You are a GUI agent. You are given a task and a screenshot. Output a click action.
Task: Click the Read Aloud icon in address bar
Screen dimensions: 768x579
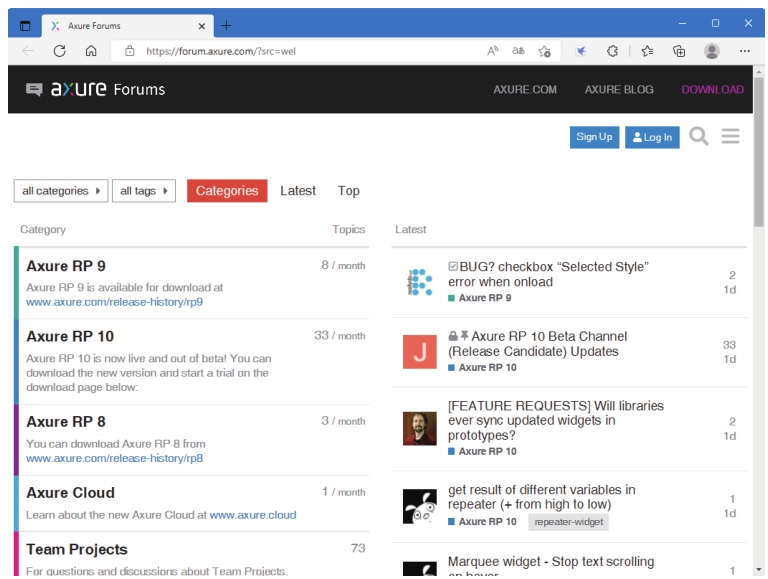[x=493, y=51]
